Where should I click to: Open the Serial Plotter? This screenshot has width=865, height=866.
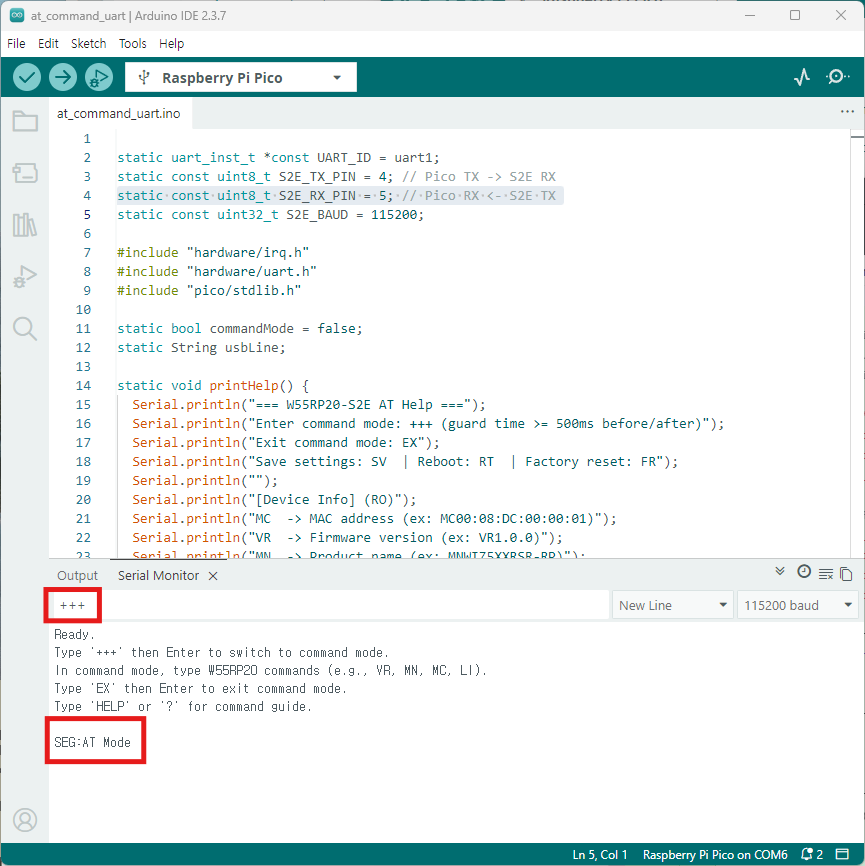(x=802, y=77)
